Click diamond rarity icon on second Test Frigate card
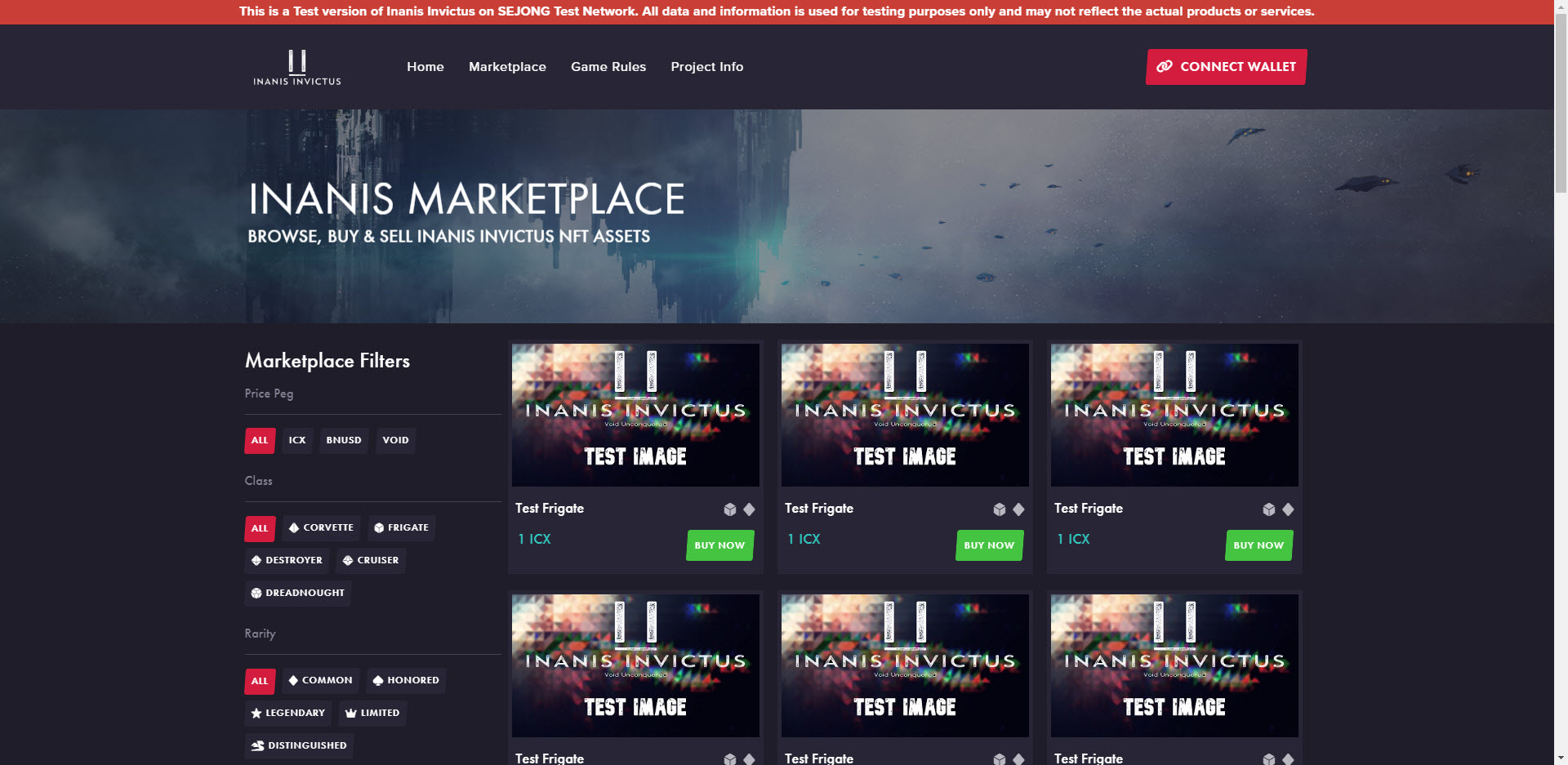Image resolution: width=1568 pixels, height=765 pixels. click(x=1018, y=509)
